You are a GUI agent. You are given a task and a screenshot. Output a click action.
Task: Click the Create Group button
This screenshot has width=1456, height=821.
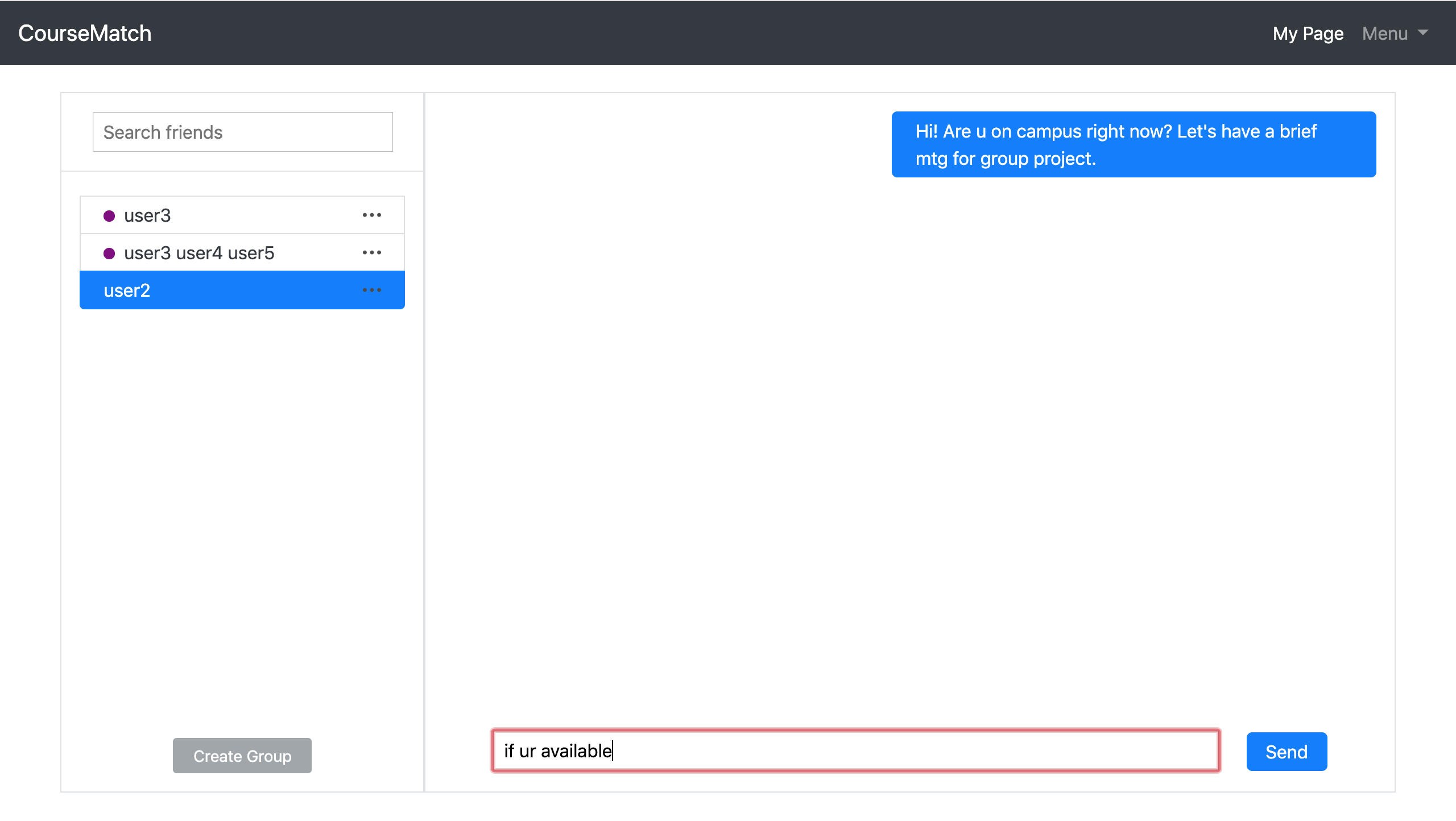coord(242,755)
